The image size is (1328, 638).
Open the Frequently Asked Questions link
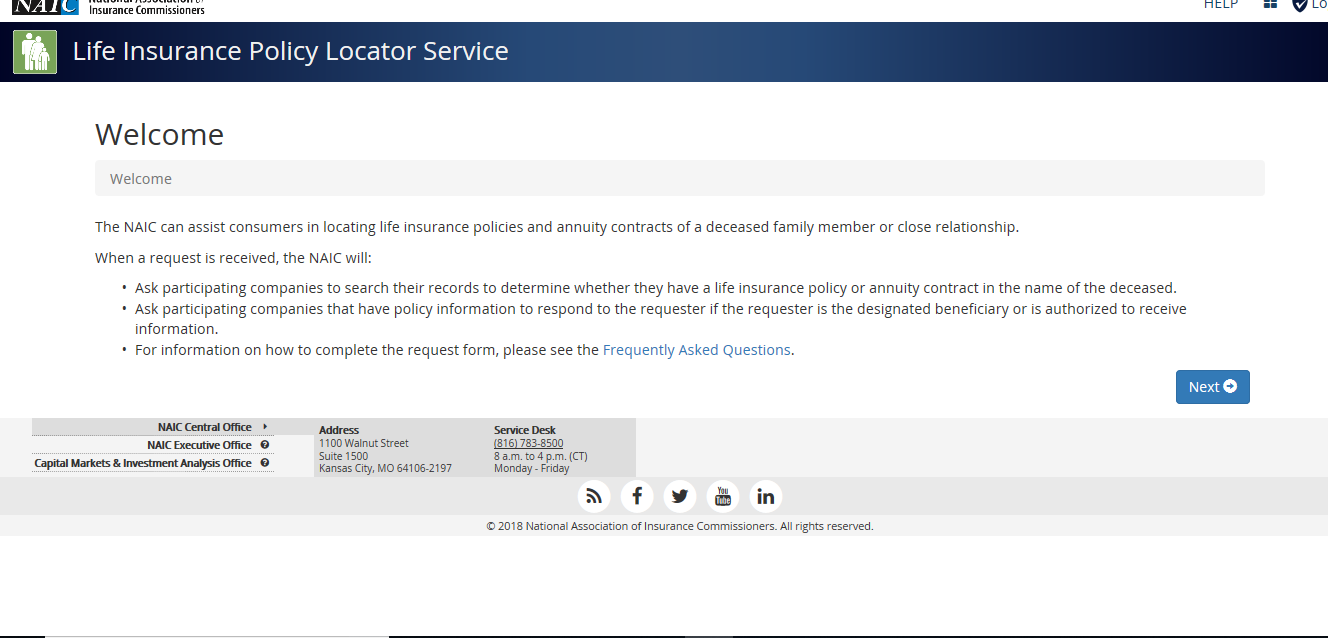coord(696,350)
